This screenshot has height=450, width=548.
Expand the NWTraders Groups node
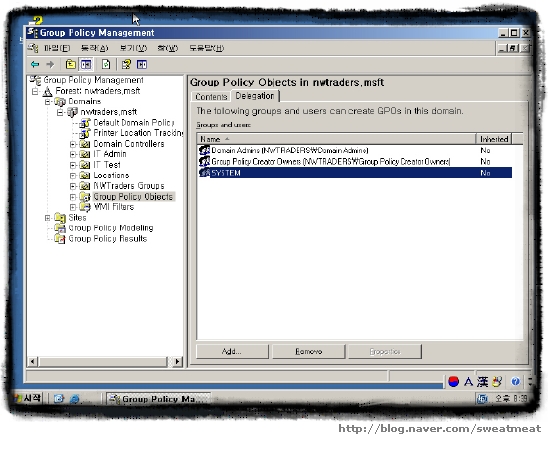coord(72,186)
